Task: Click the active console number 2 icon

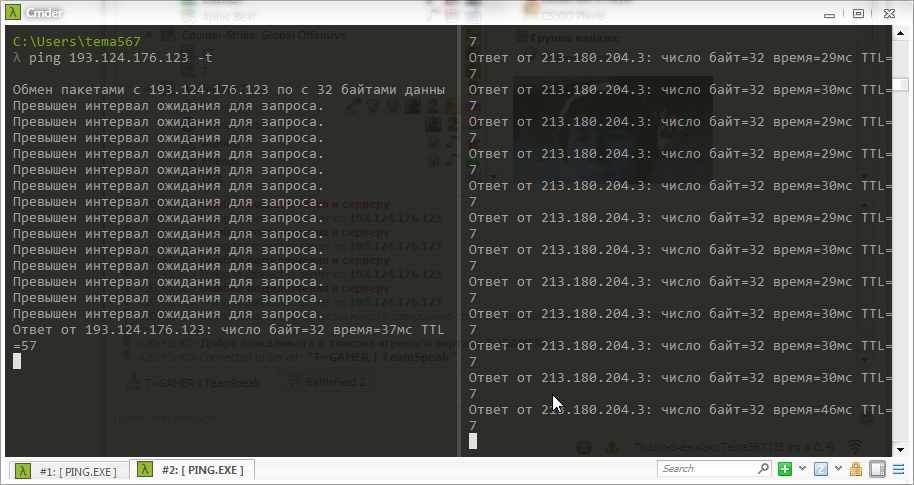Action: 820,469
